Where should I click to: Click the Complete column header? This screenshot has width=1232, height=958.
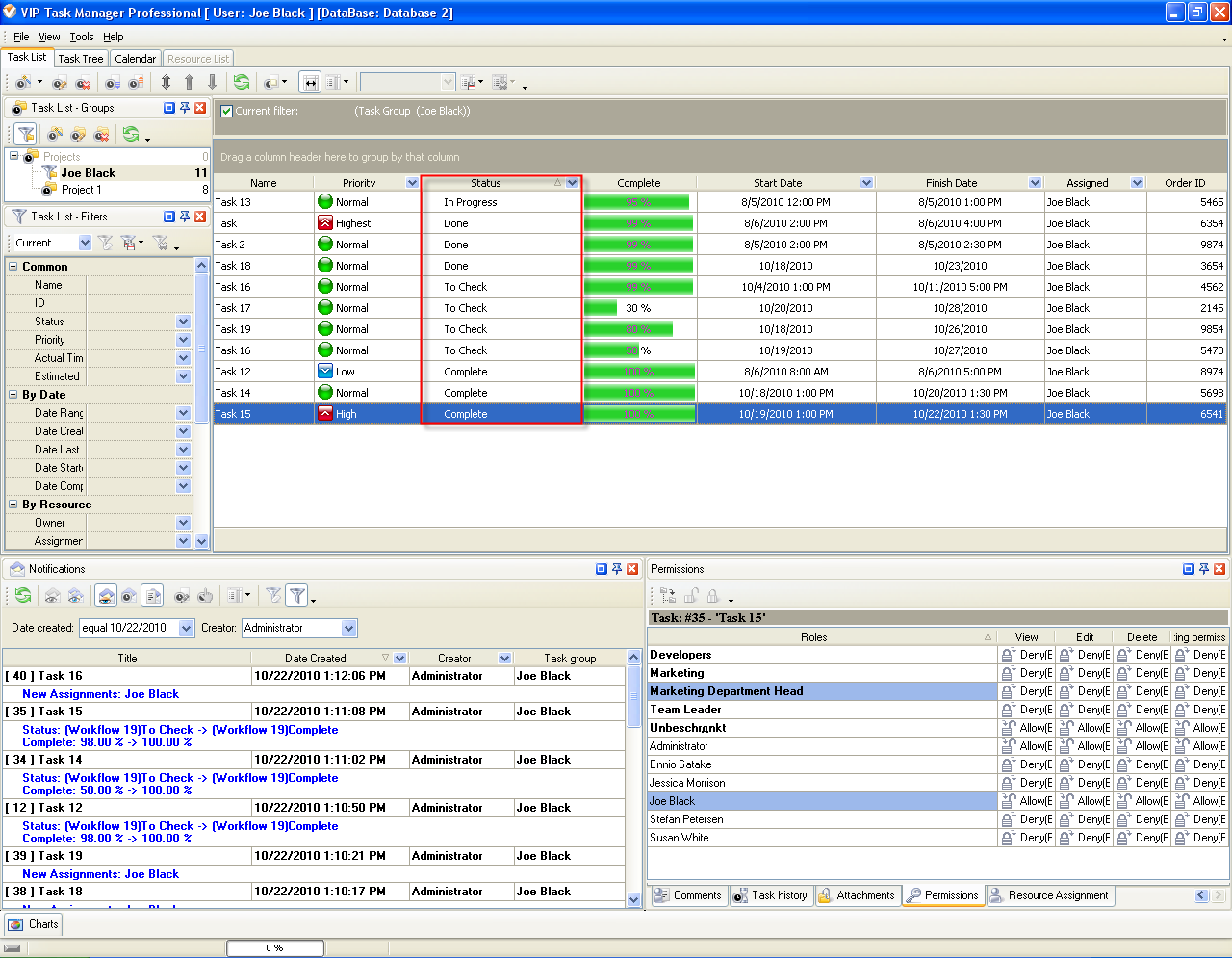638,183
